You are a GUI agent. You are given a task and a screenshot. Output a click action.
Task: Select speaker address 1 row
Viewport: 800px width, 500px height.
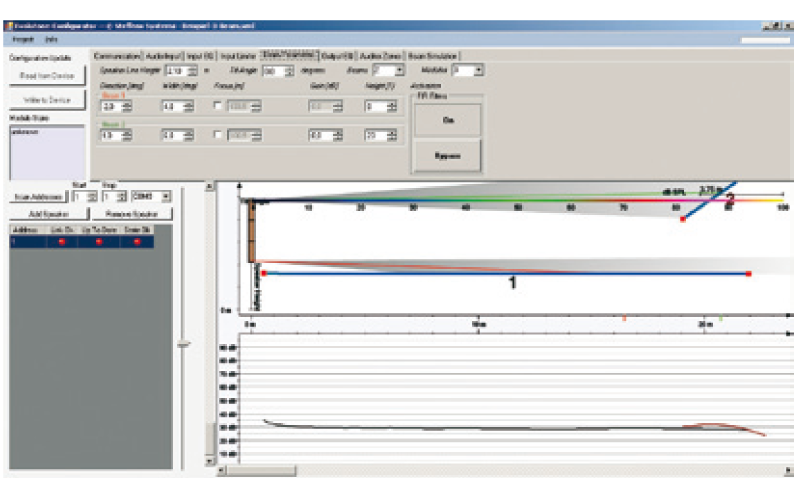pos(82,242)
